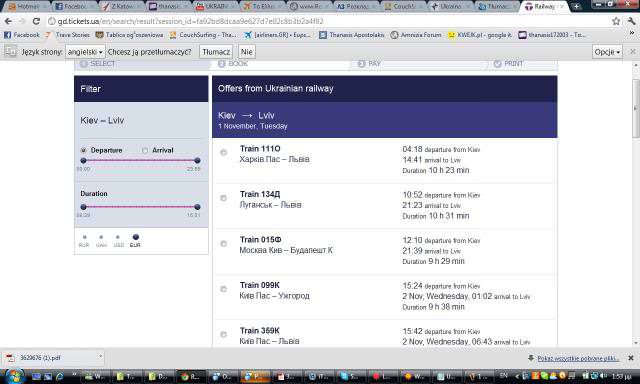The height and width of the screenshot is (384, 640).
Task: Click the Duration slider right handle
Action: coord(198,207)
